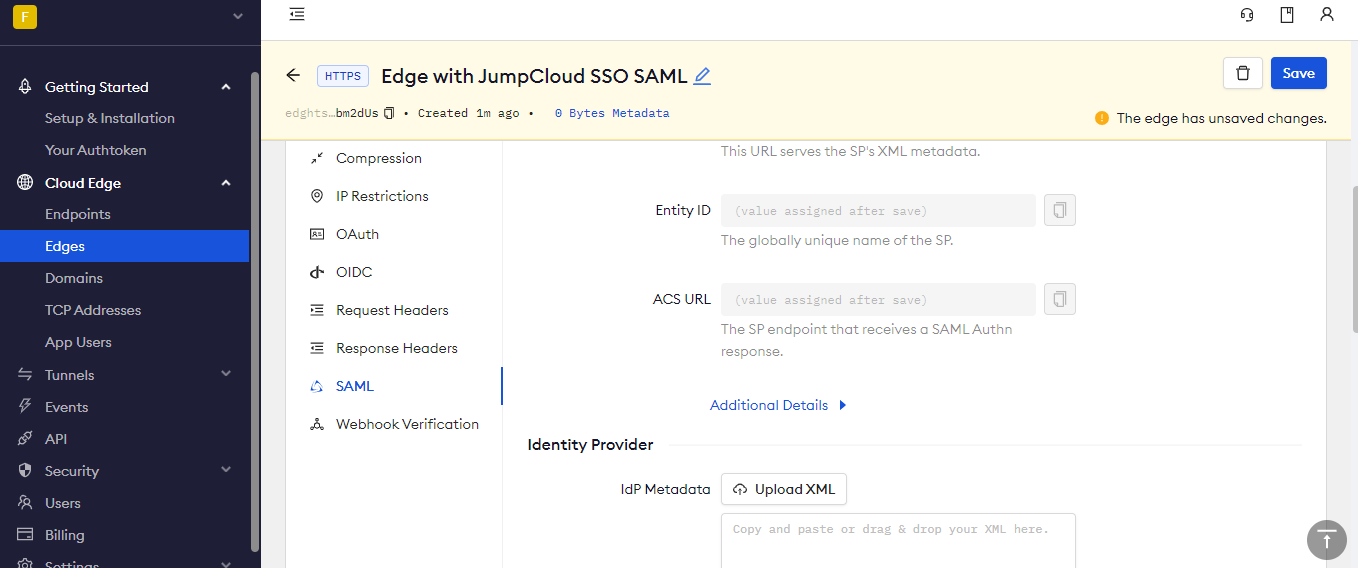Open Setup & Installation
The height and width of the screenshot is (568, 1358).
point(110,118)
